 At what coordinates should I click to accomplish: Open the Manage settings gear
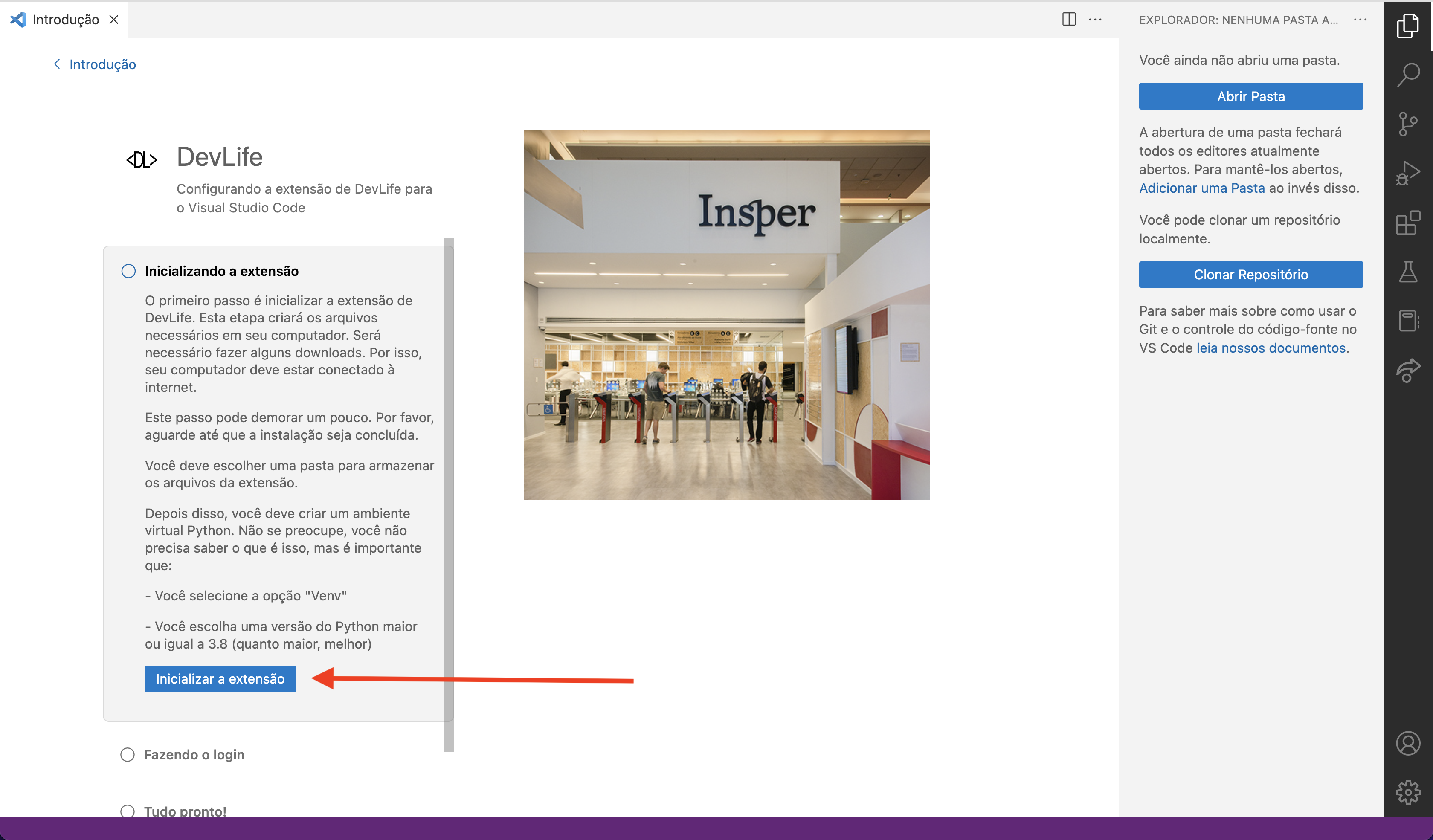[1409, 792]
